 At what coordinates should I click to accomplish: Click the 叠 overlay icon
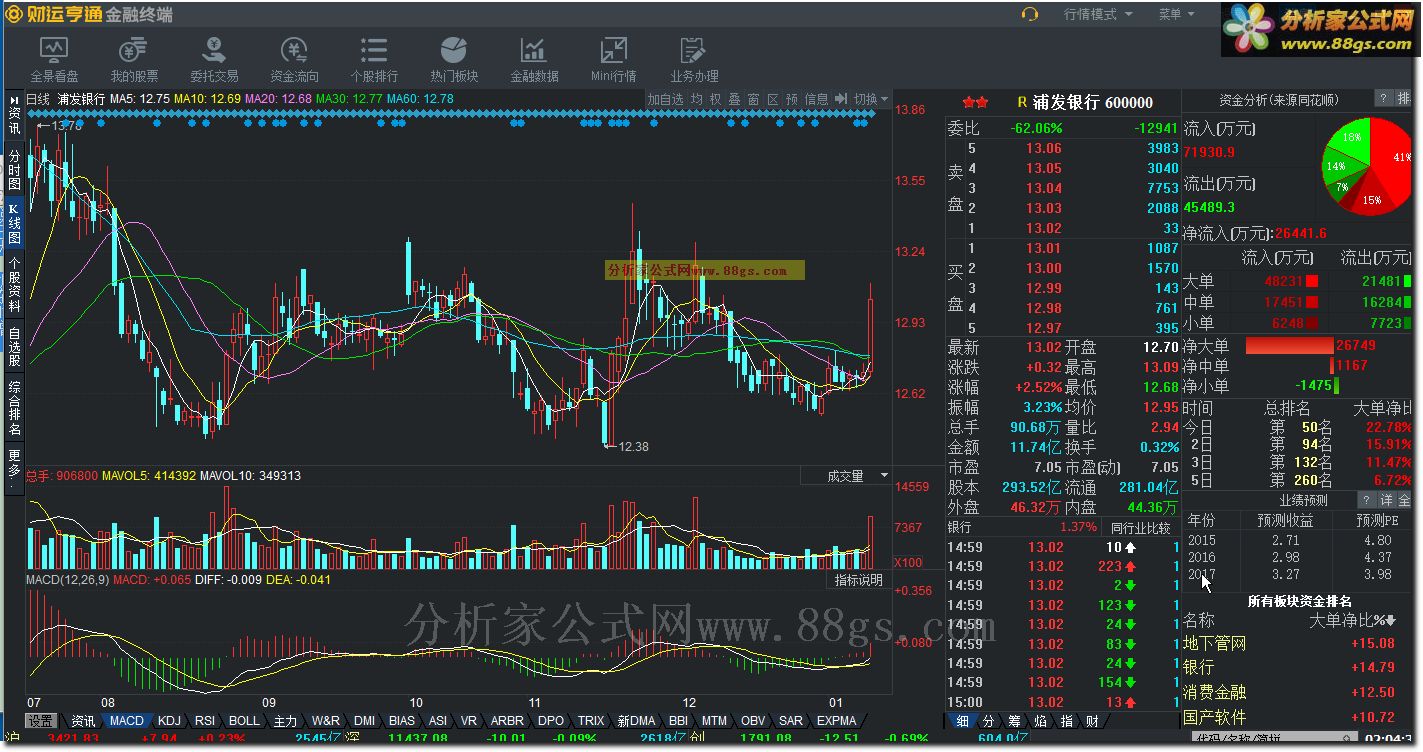(x=734, y=99)
